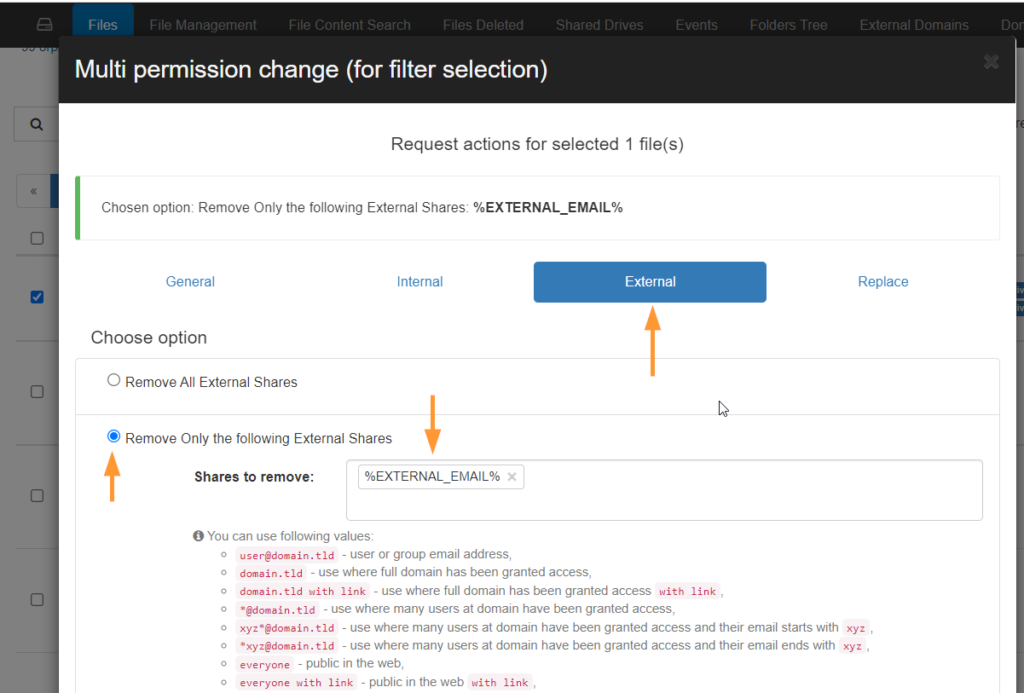
Task: Go to Shared Drives section
Action: pos(600,25)
